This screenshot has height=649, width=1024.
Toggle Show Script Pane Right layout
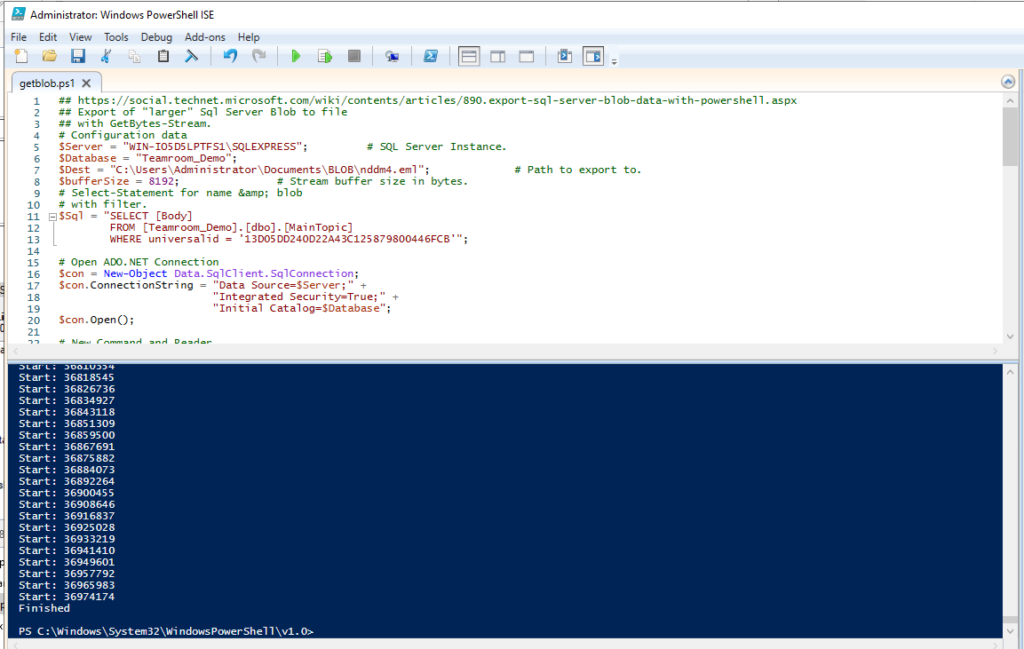[497, 55]
